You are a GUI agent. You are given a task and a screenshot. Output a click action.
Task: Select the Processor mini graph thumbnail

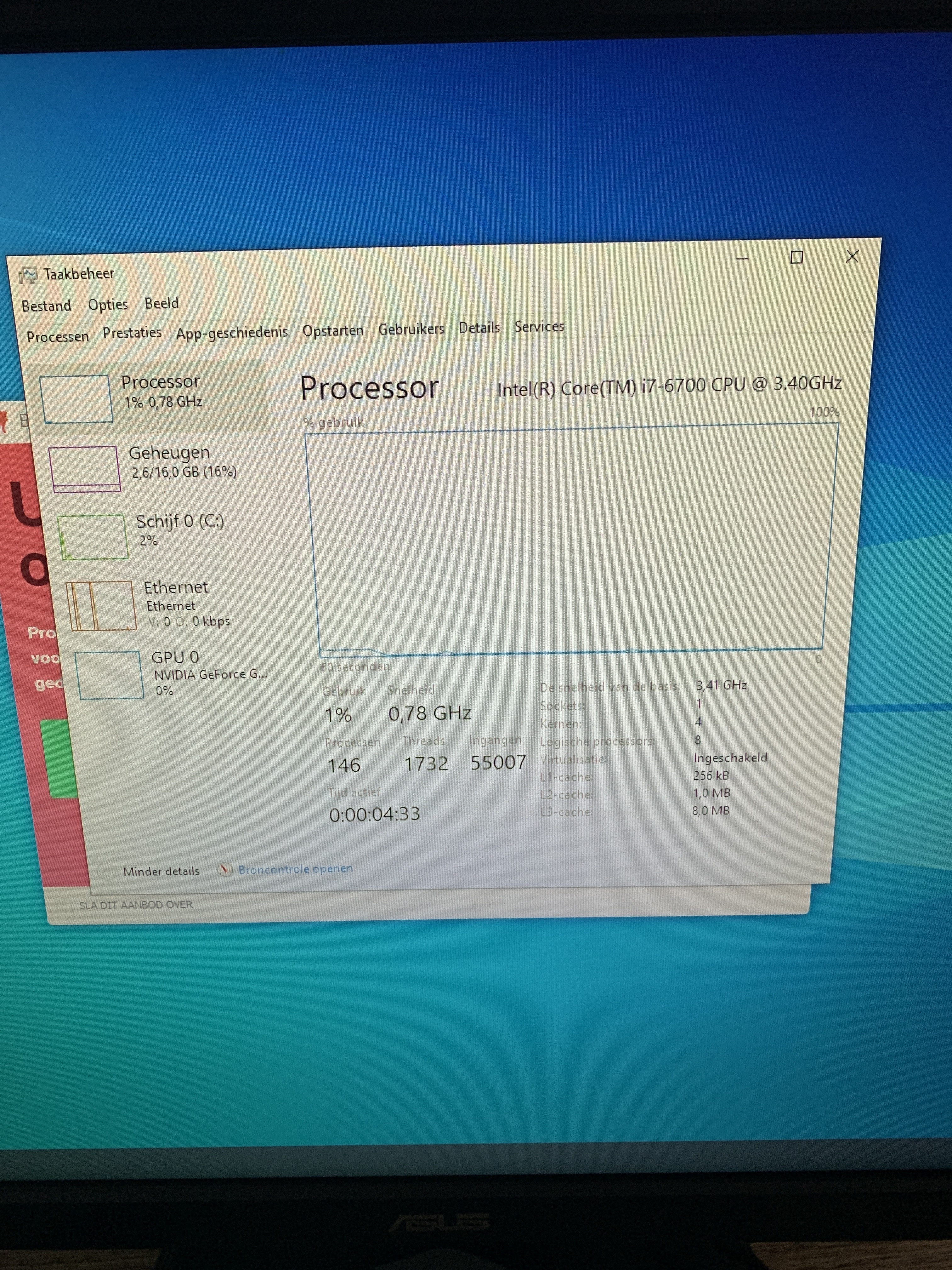pos(76,399)
